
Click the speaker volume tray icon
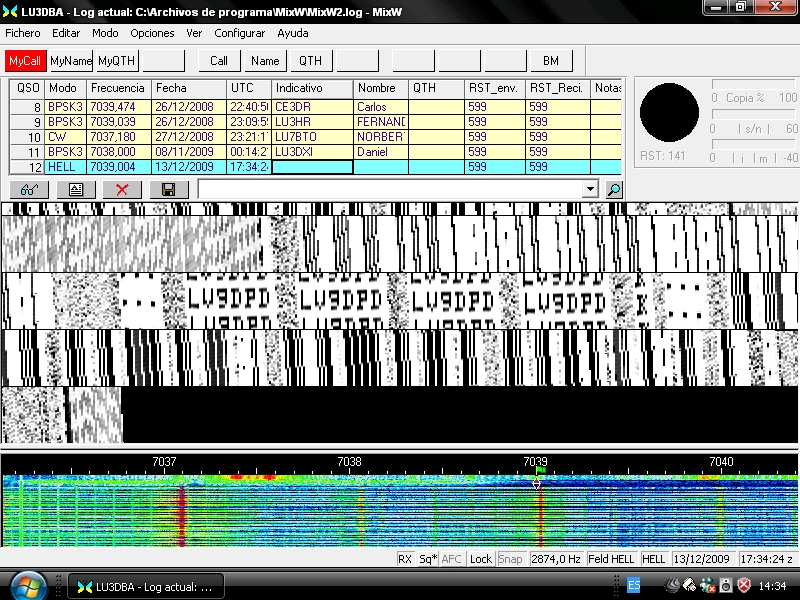(726, 585)
